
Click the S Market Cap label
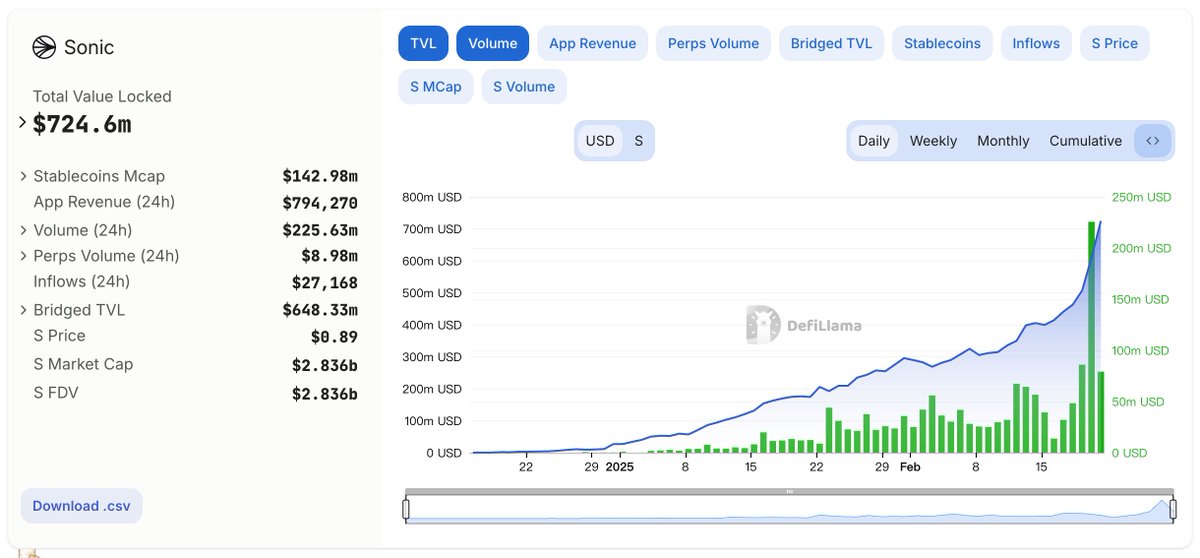83,364
